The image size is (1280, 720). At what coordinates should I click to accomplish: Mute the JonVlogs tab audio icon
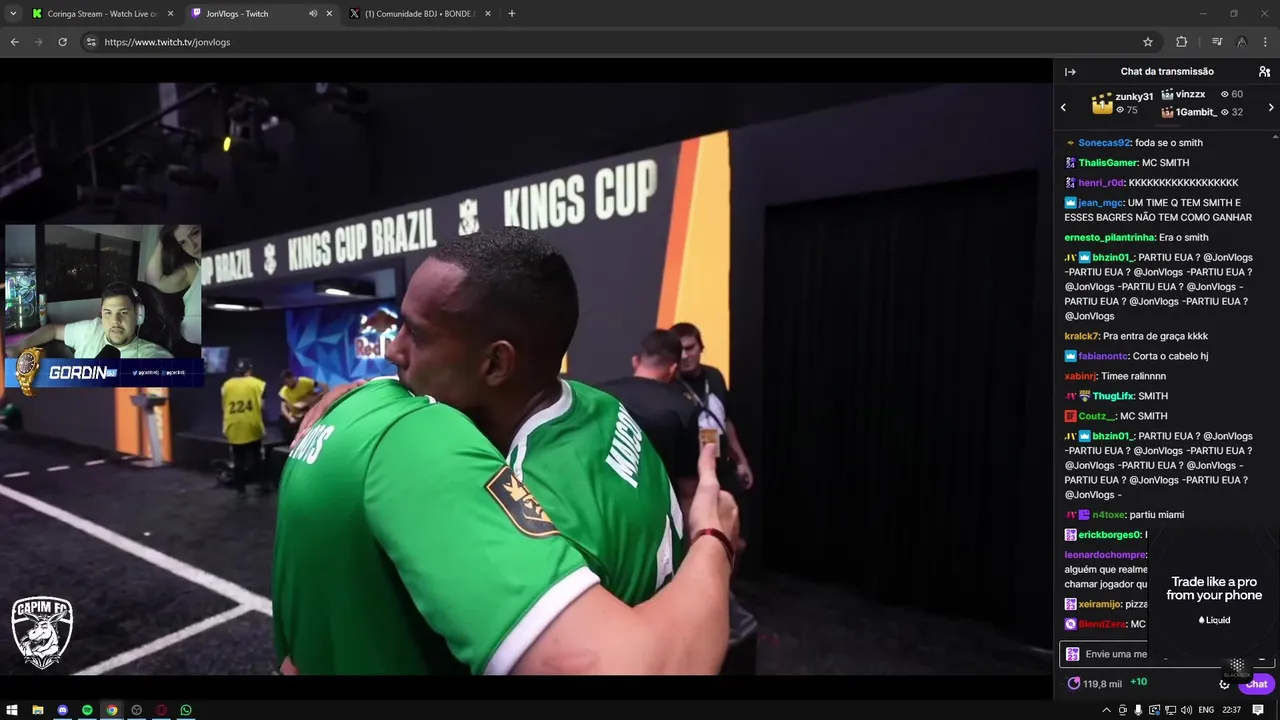313,14
